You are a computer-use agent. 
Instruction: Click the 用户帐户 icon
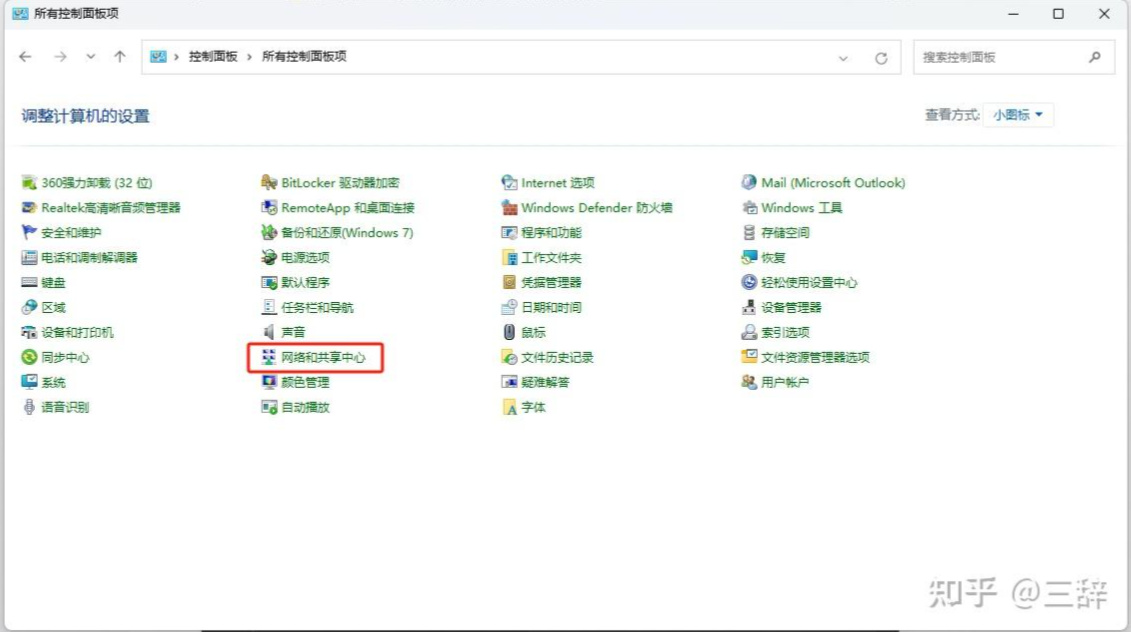point(749,382)
